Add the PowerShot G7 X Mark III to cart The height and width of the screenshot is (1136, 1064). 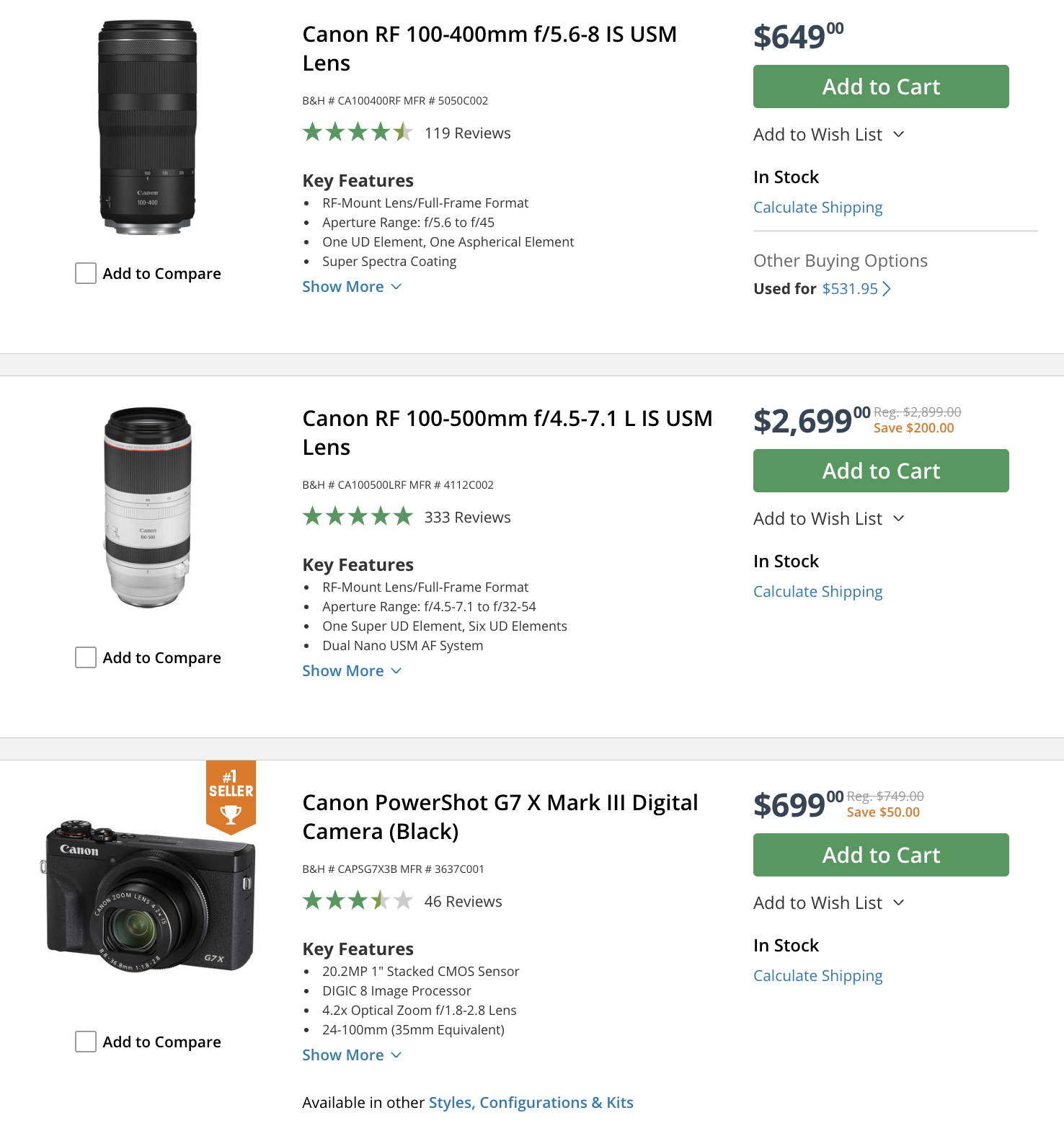881,855
